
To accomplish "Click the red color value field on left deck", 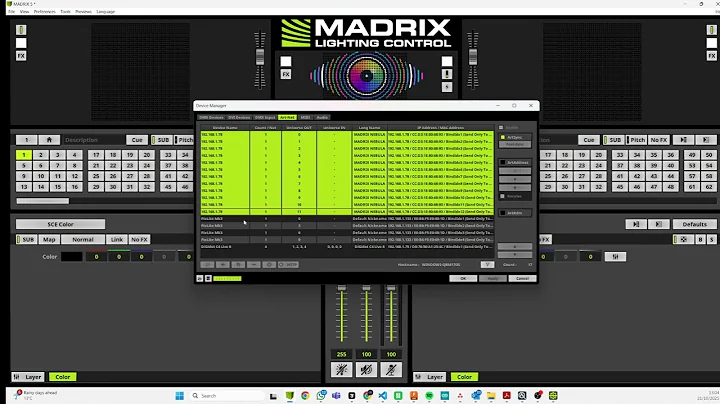I will point(96,257).
